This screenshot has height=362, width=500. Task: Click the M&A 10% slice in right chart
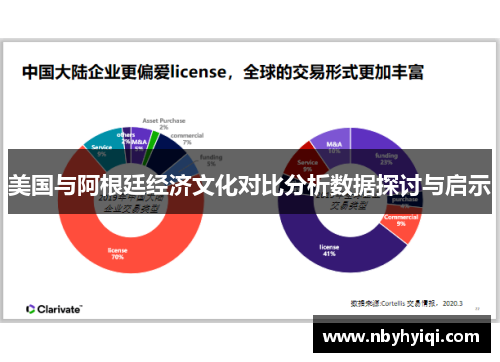(333, 147)
